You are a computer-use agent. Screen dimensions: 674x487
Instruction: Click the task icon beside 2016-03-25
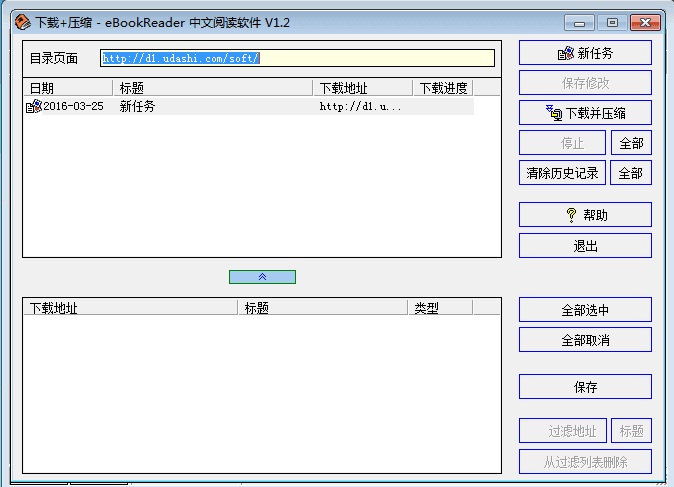click(x=34, y=106)
